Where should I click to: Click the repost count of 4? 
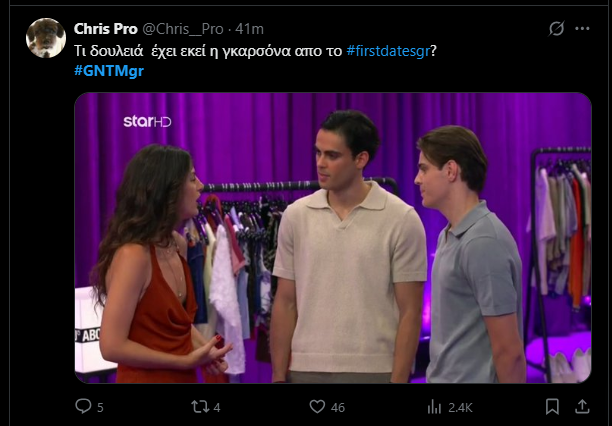(217, 407)
